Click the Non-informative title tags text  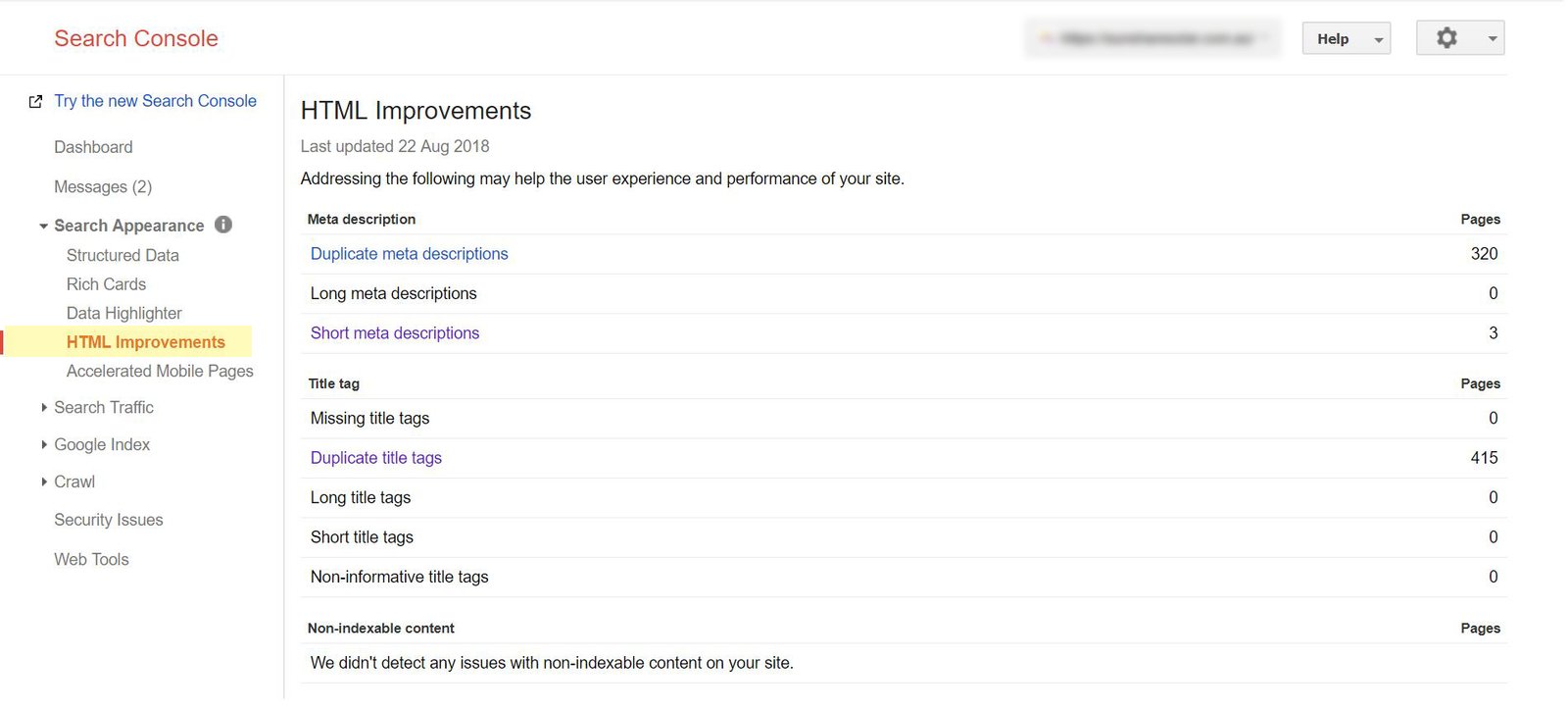coord(399,577)
